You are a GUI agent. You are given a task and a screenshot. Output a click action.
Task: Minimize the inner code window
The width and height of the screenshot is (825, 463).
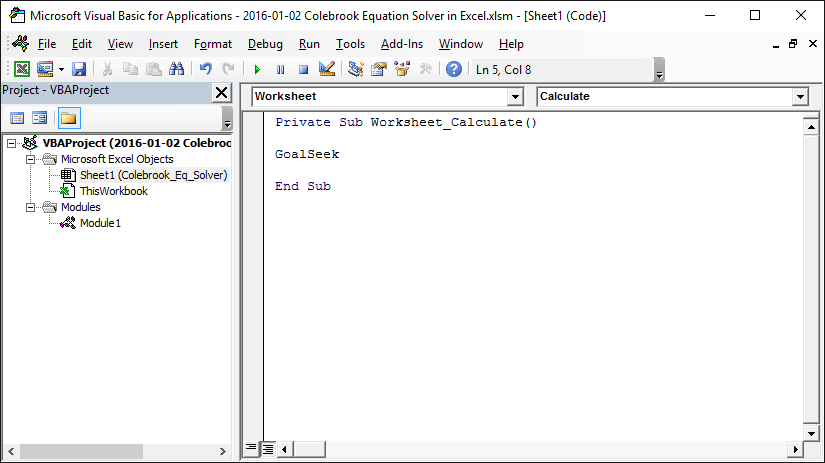776,45
